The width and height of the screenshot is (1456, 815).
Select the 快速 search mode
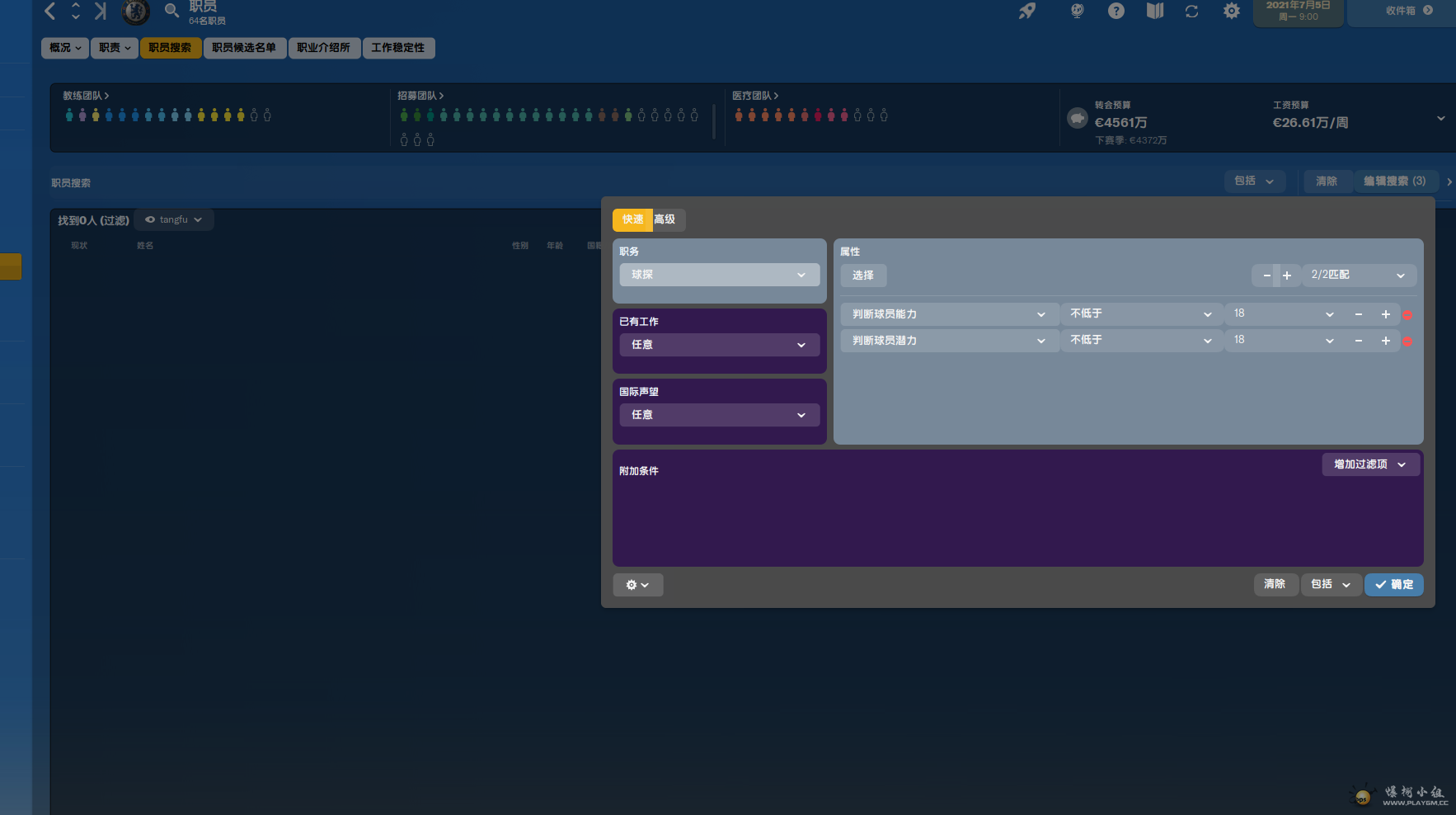pyautogui.click(x=632, y=219)
